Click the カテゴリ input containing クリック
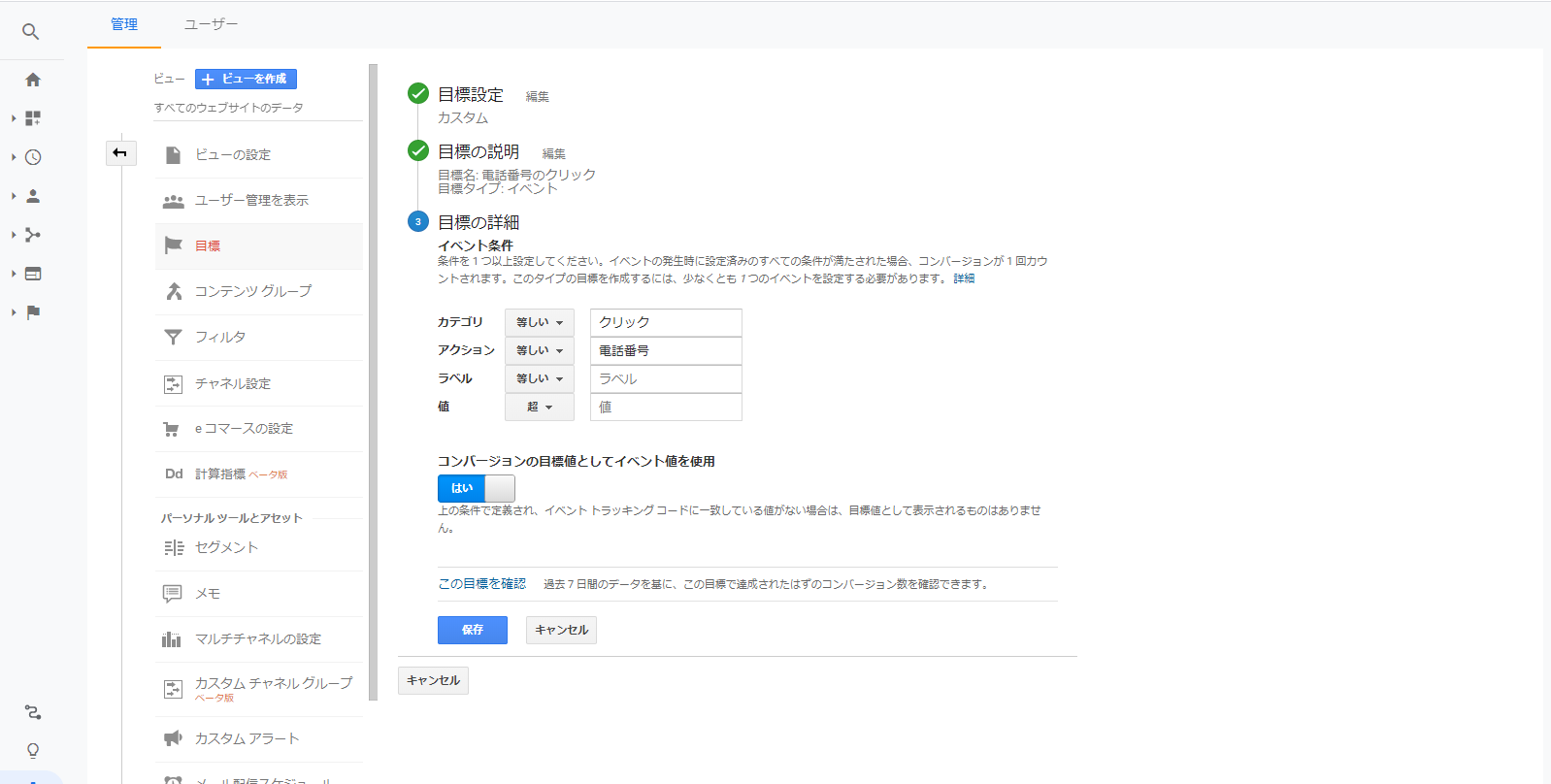Screen dimensions: 1551x784 pyautogui.click(x=666, y=322)
